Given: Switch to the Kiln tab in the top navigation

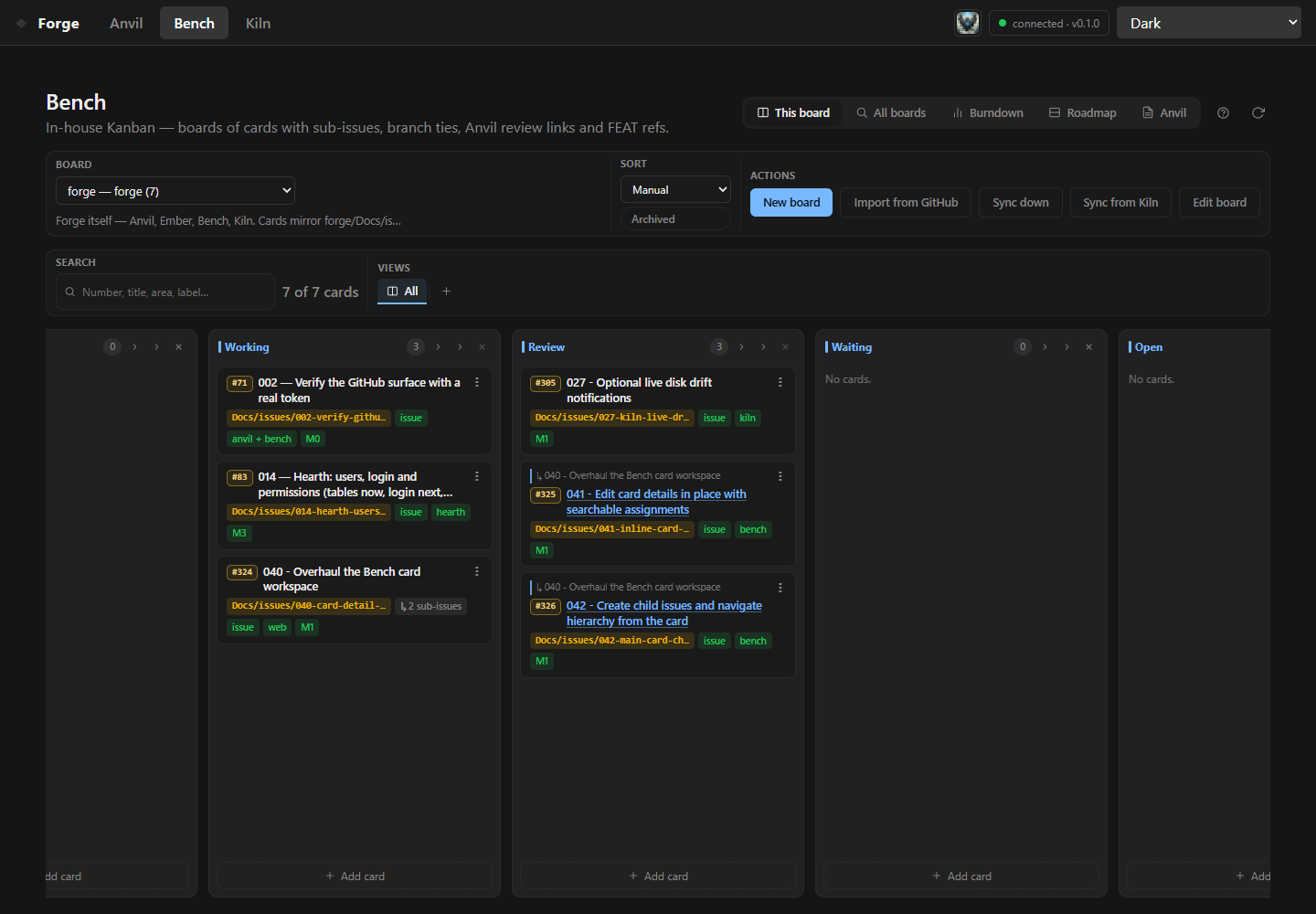Looking at the screenshot, I should (258, 23).
